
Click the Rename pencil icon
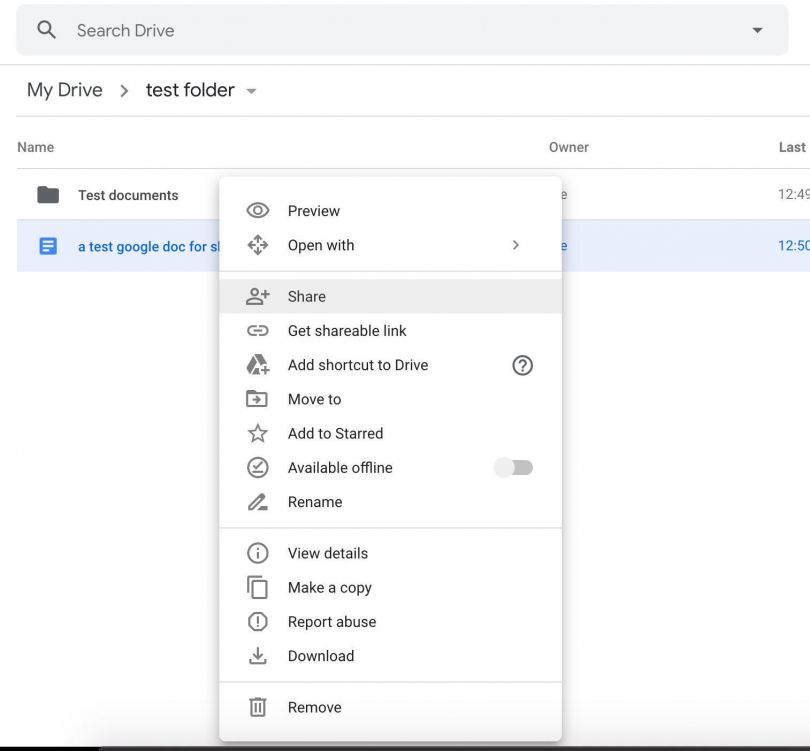258,501
